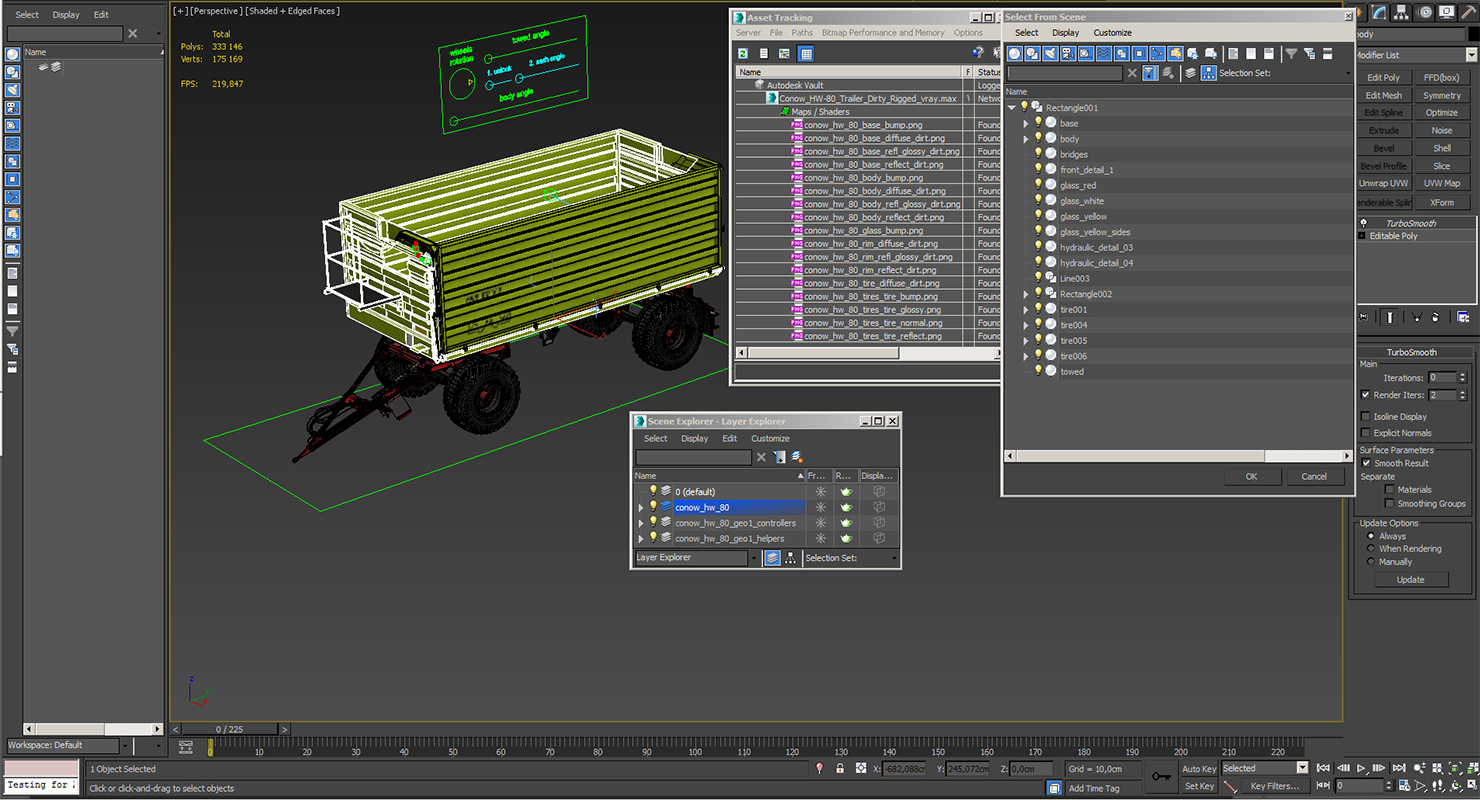
Task: Switch to Sort by Hierarchy in Select From Scene
Action: click(1209, 73)
